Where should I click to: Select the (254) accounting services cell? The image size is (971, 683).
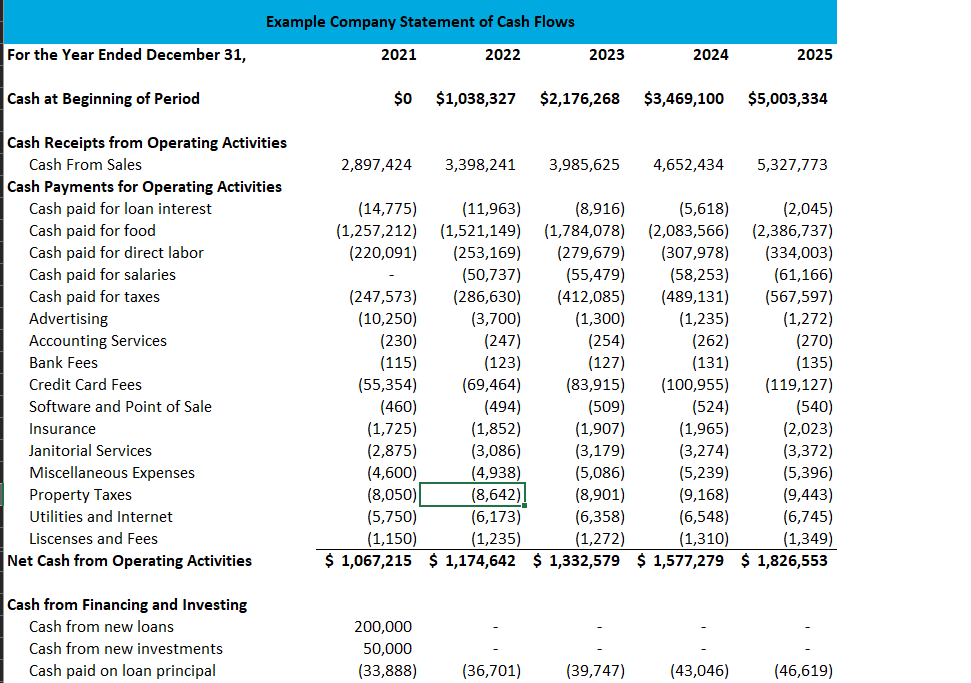coord(607,341)
